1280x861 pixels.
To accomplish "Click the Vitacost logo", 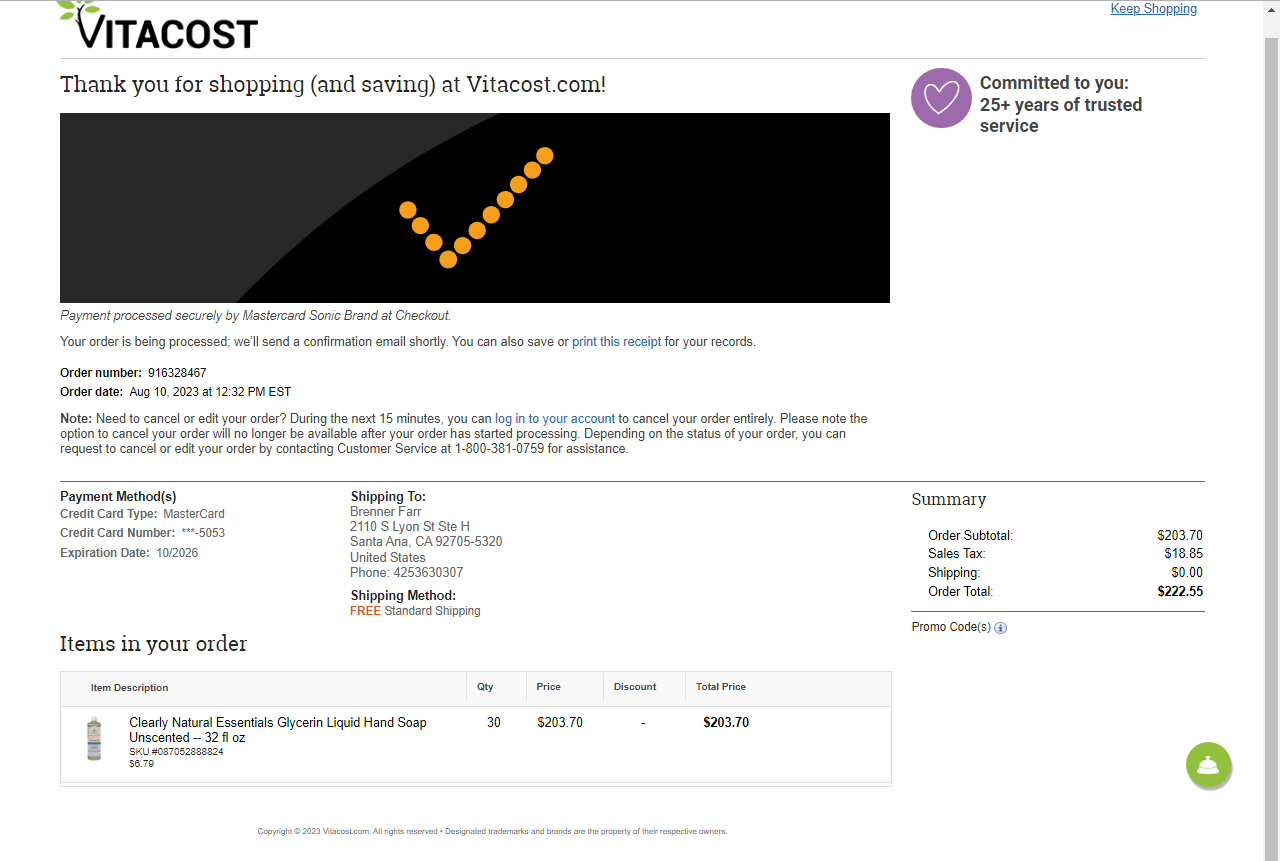I will click(x=158, y=25).
